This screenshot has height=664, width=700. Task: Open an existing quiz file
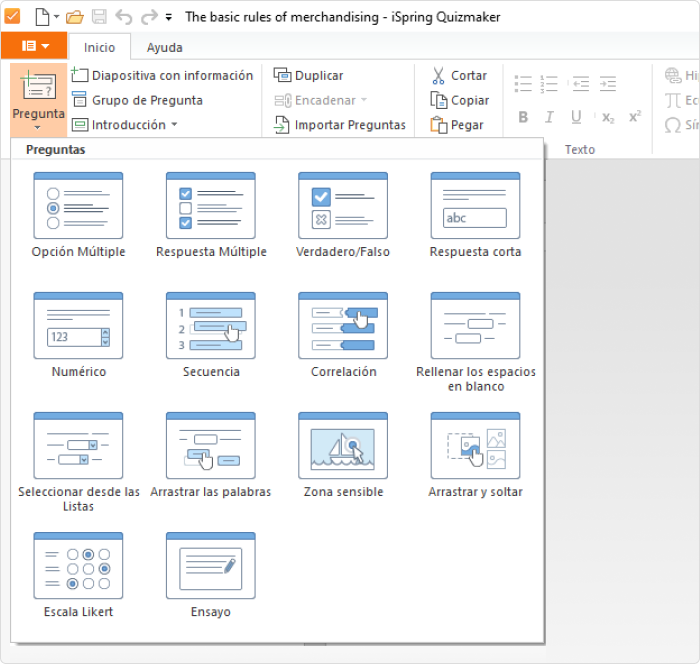tap(75, 17)
